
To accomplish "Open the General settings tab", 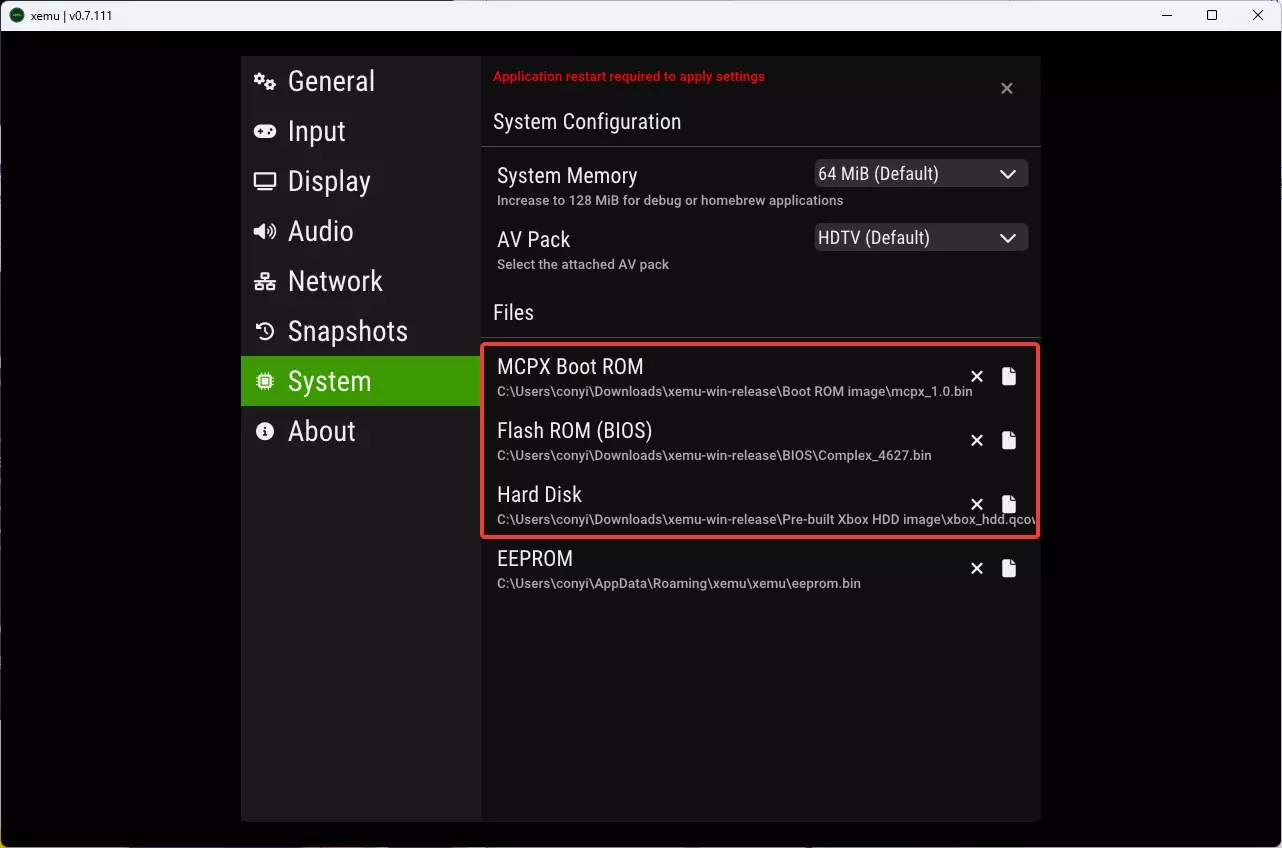I will (361, 81).
